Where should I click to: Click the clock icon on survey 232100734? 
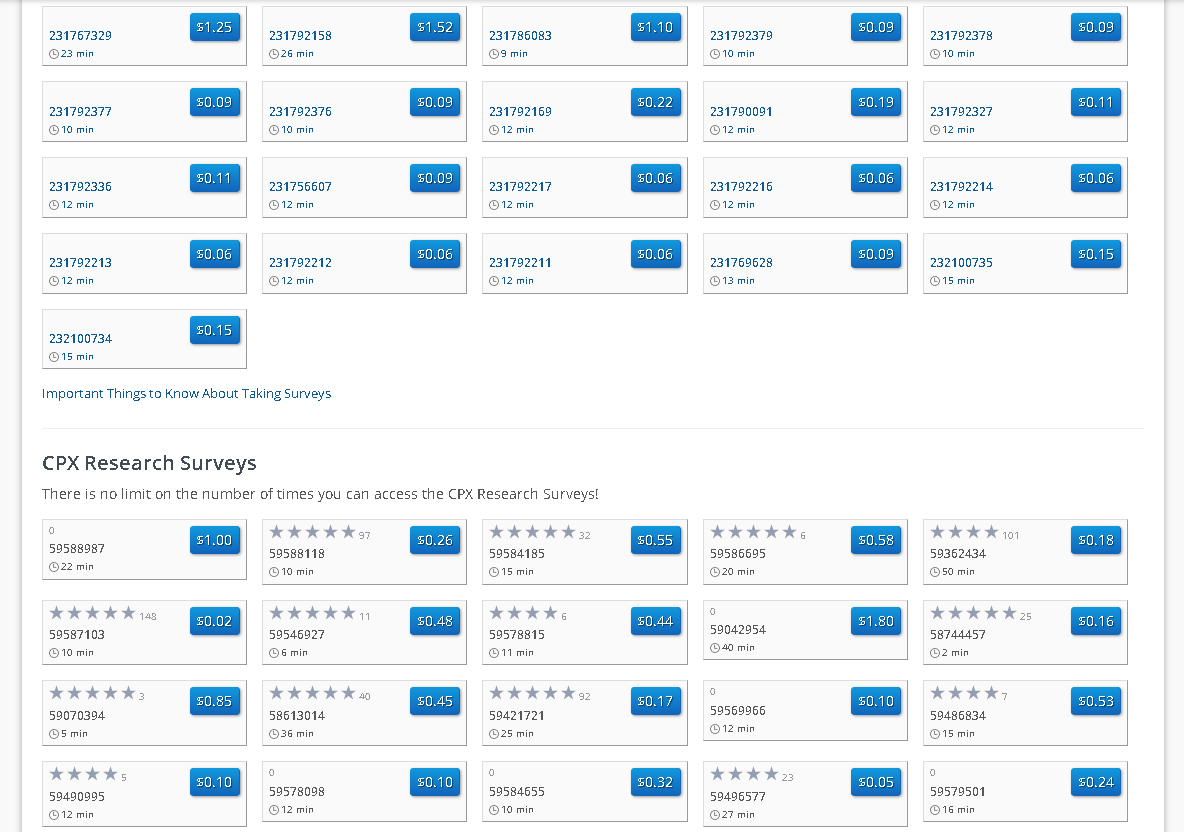[54, 356]
